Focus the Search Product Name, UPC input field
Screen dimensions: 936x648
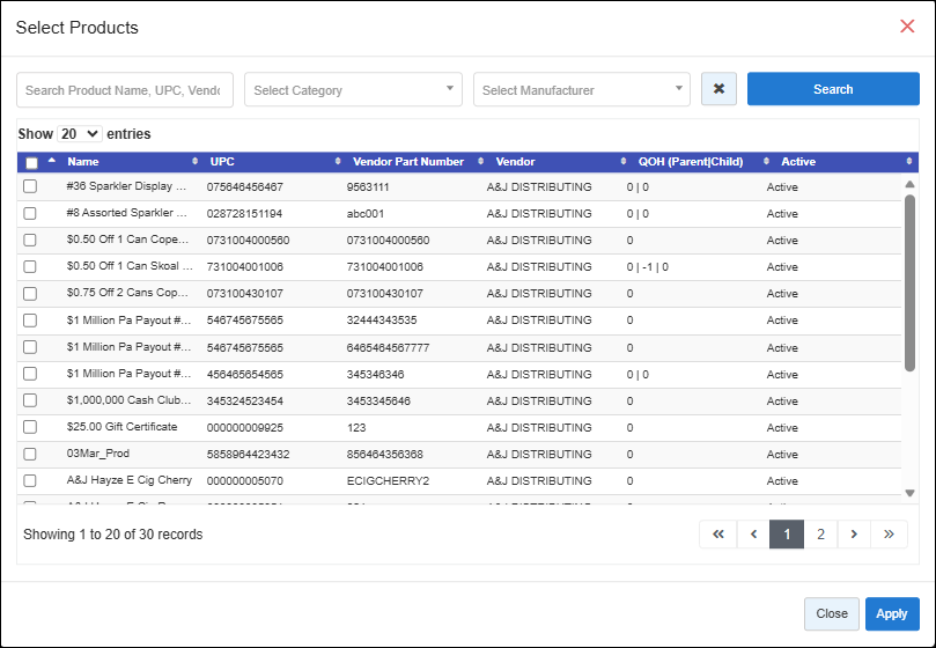click(125, 90)
